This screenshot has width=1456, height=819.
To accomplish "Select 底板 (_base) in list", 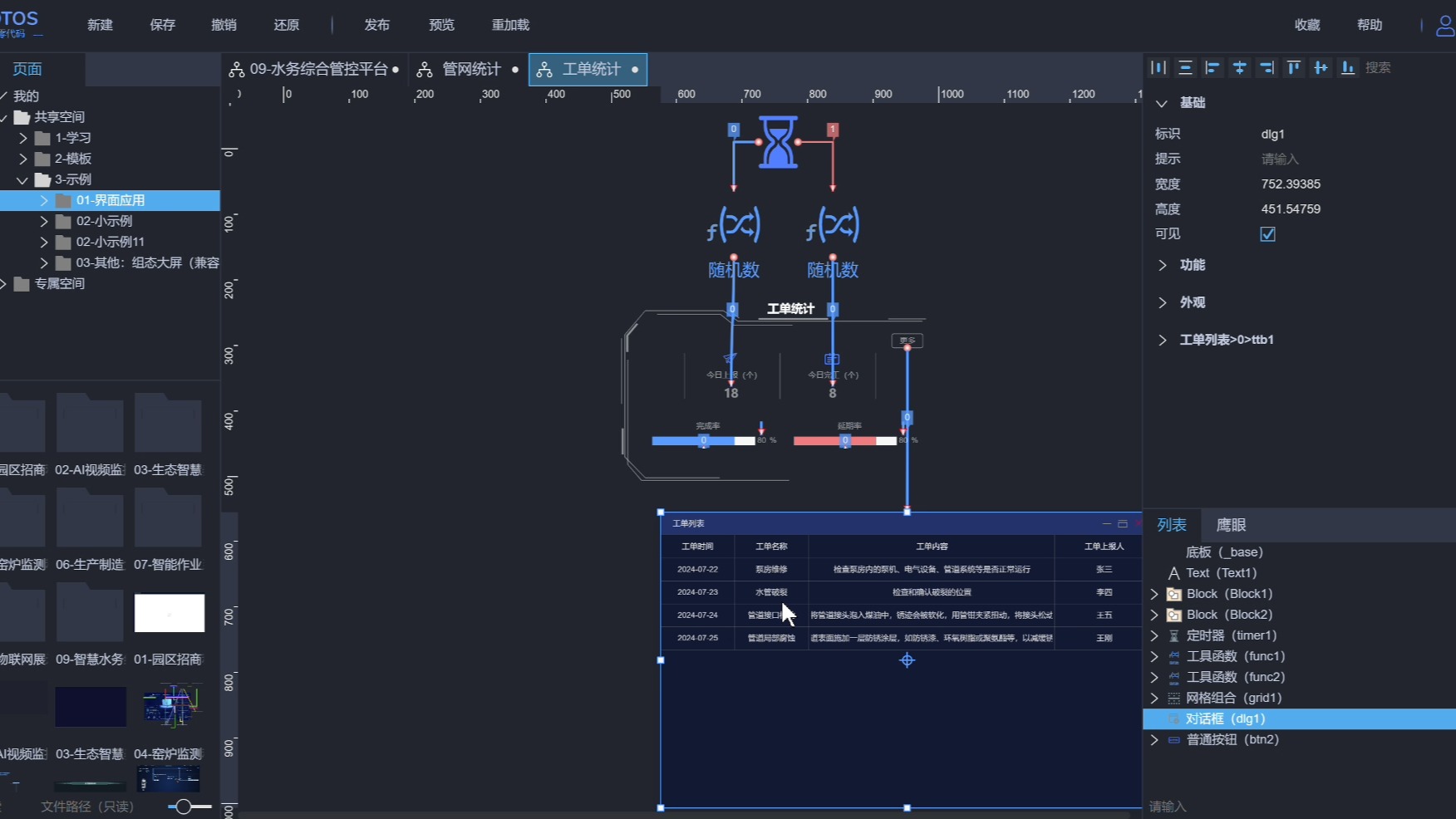I will [1223, 552].
